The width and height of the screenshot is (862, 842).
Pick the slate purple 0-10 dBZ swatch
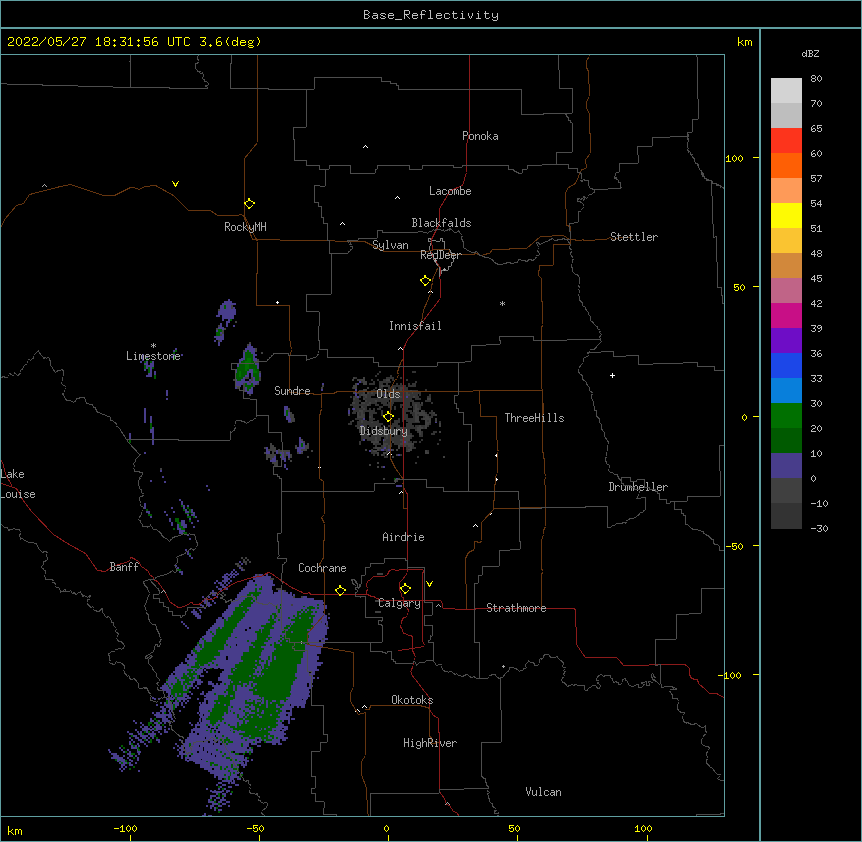tap(786, 466)
